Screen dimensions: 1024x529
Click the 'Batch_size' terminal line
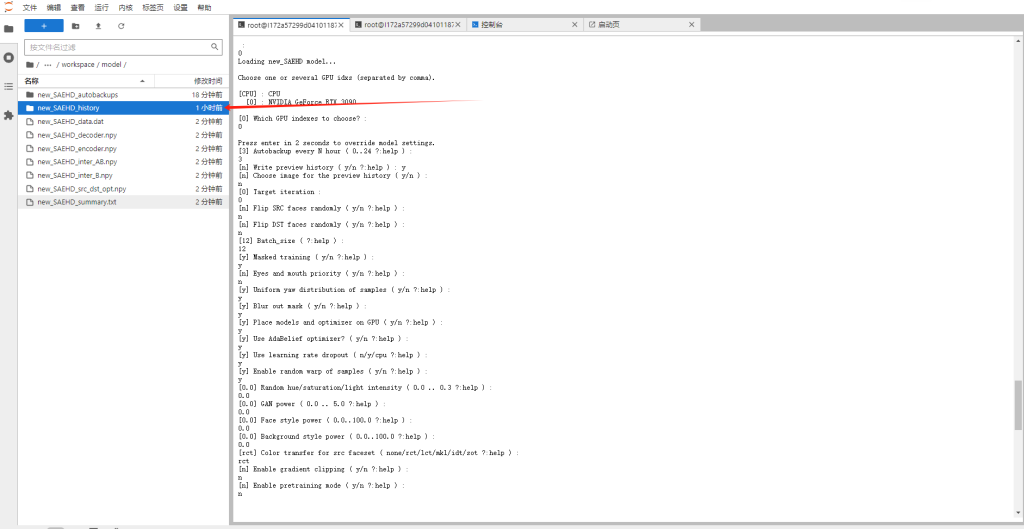293,241
